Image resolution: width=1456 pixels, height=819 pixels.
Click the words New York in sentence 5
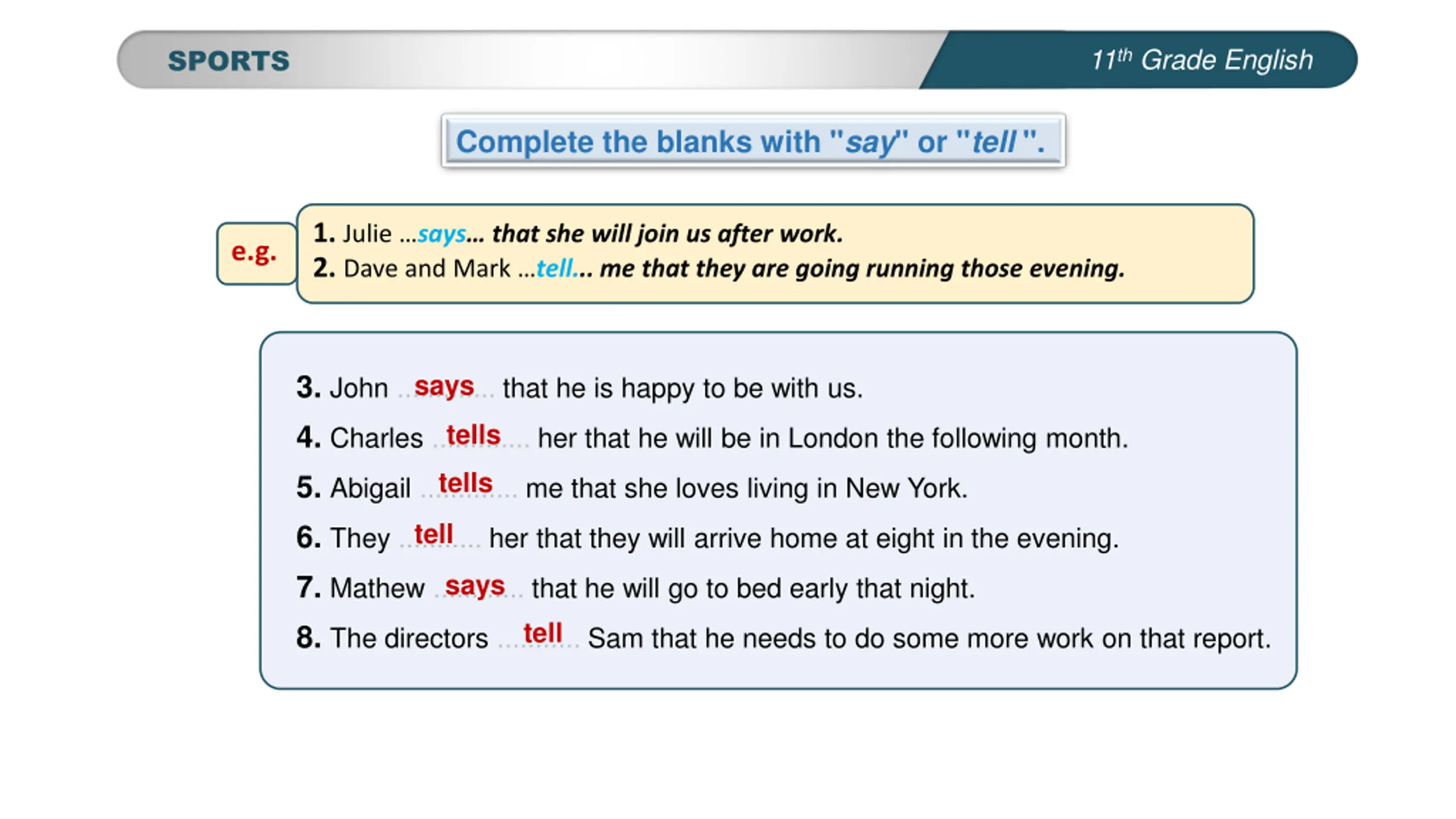[906, 489]
